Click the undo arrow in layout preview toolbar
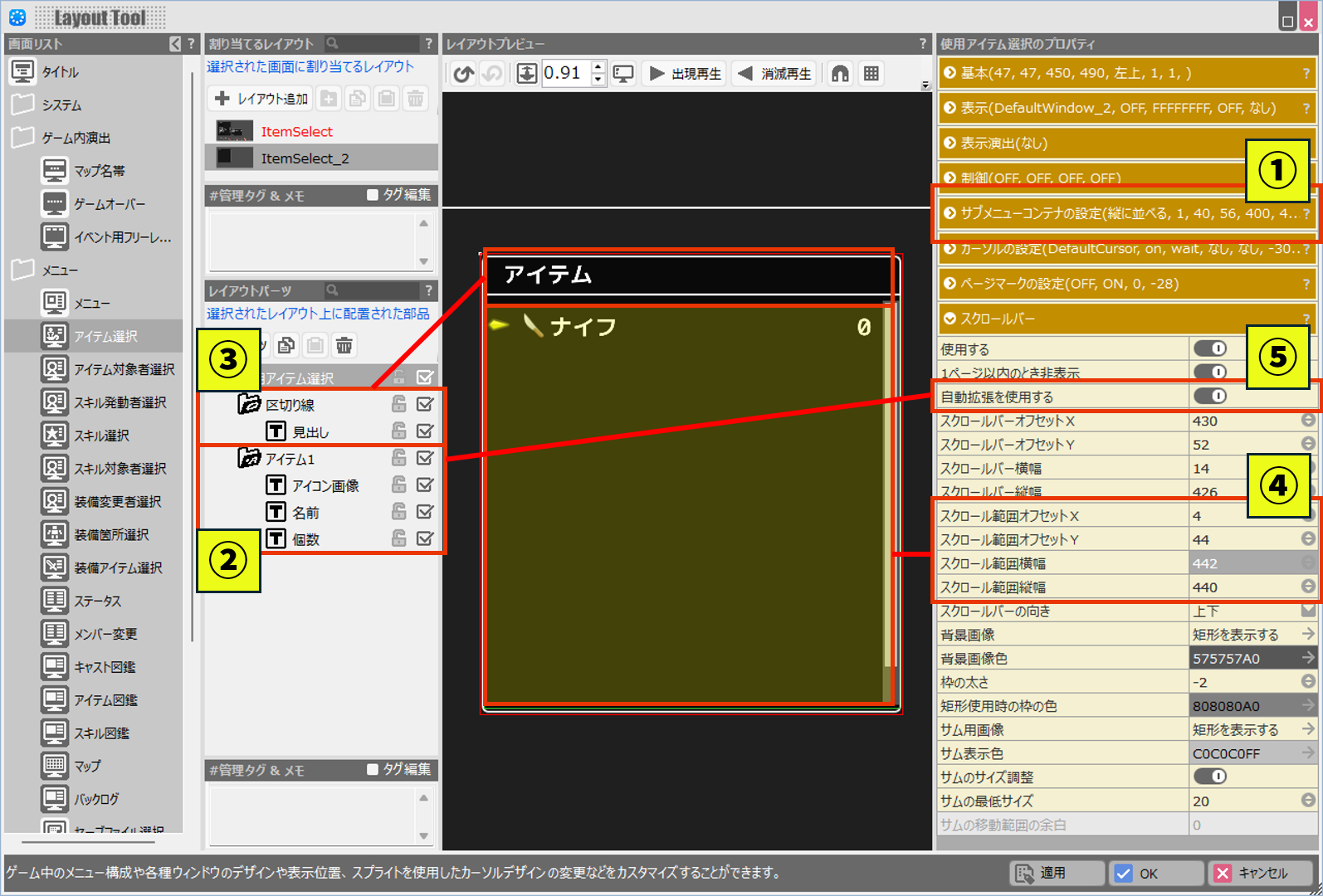This screenshot has height=896, width=1323. [x=463, y=74]
